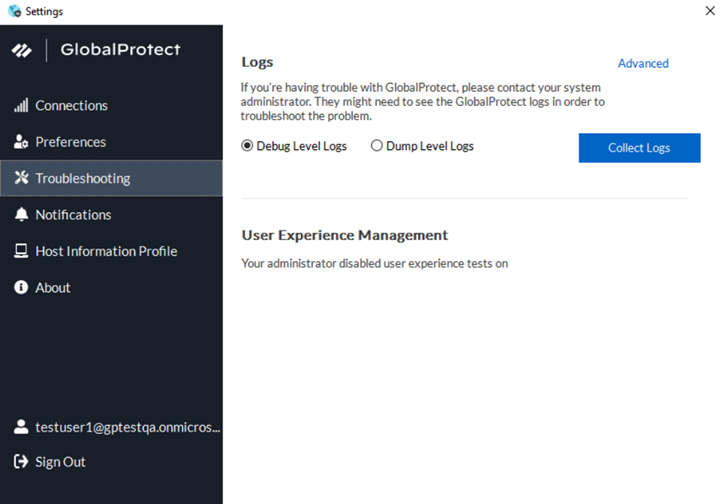Click the Host Information Profile laptop icon
The width and height of the screenshot is (720, 504).
(21, 251)
